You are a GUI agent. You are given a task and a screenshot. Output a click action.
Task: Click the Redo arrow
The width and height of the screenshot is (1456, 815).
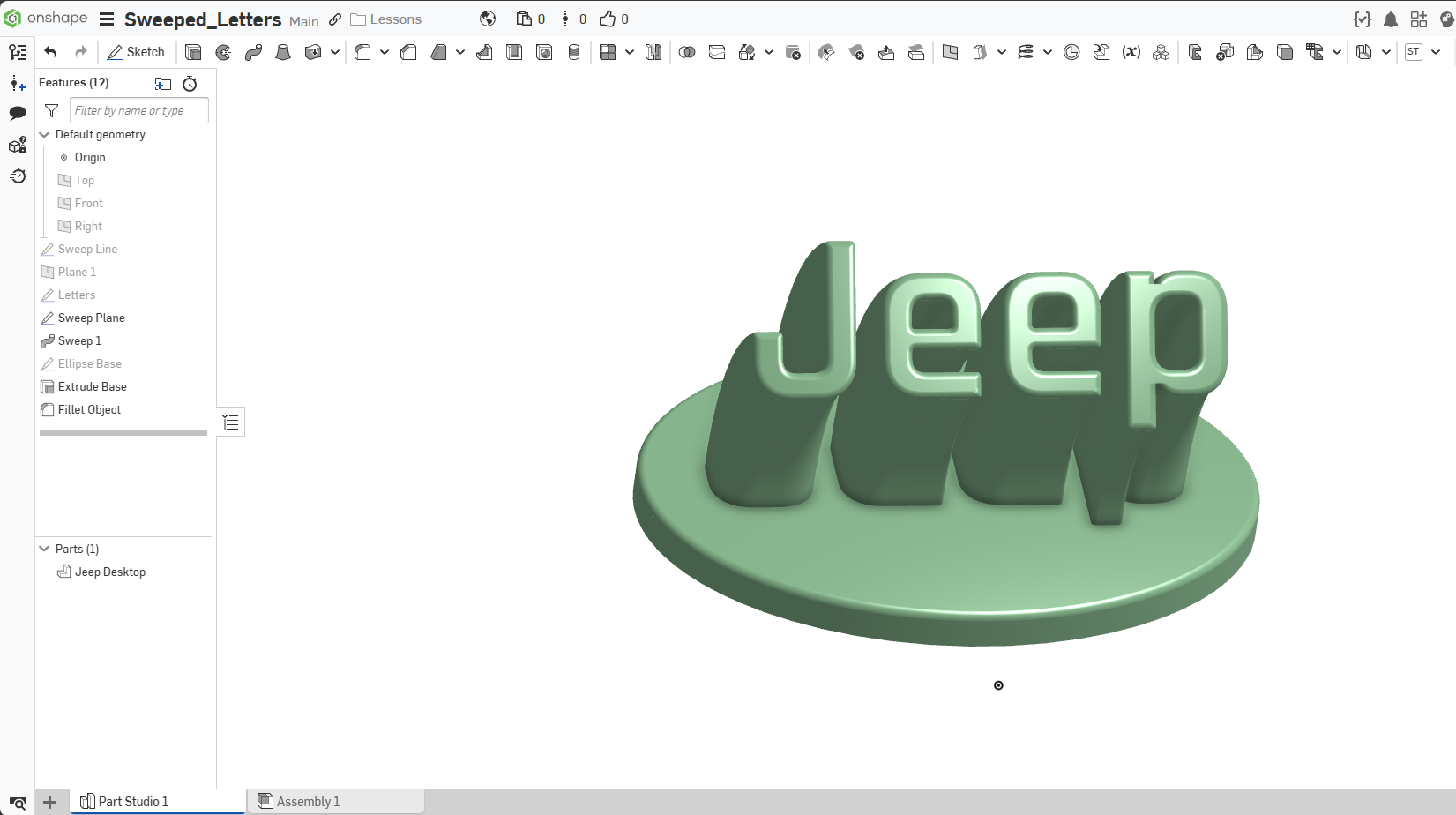(81, 52)
